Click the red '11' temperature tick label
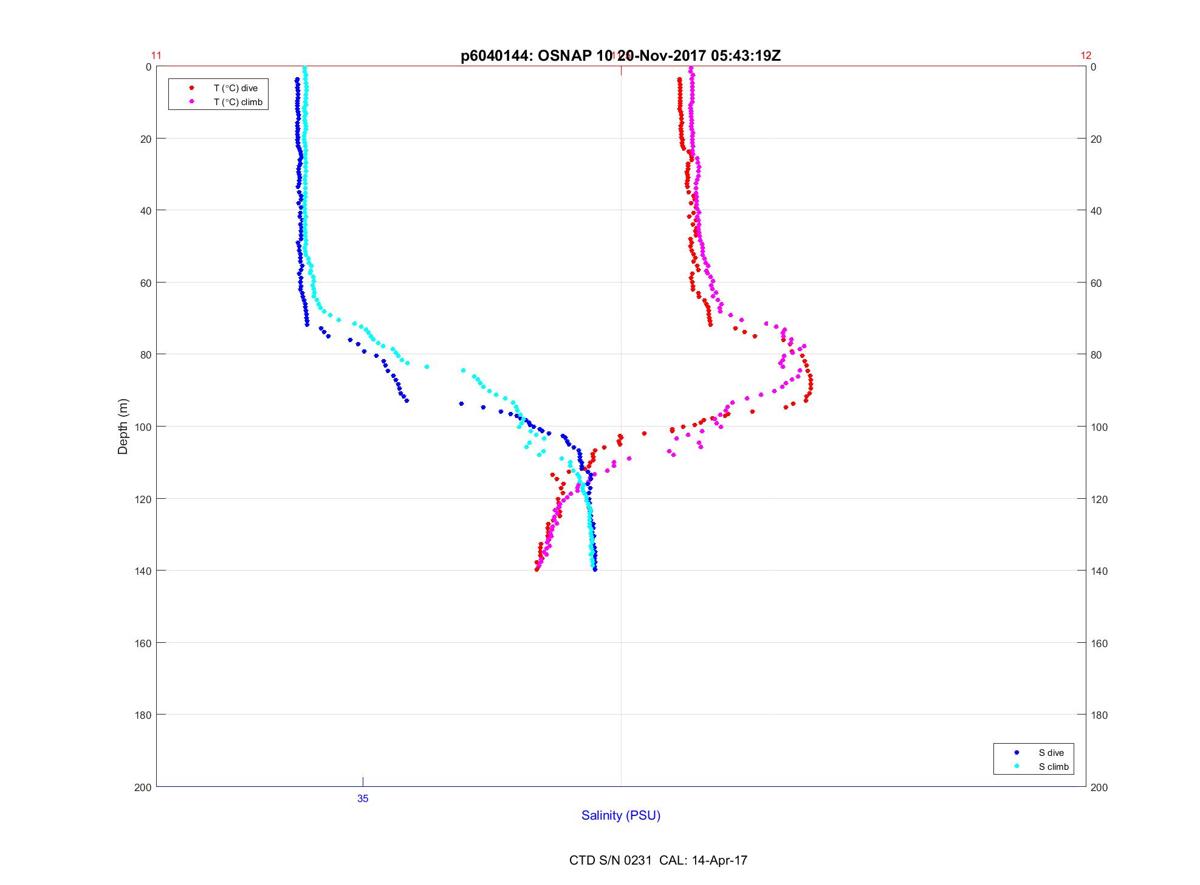The image size is (1200, 885). (x=156, y=56)
